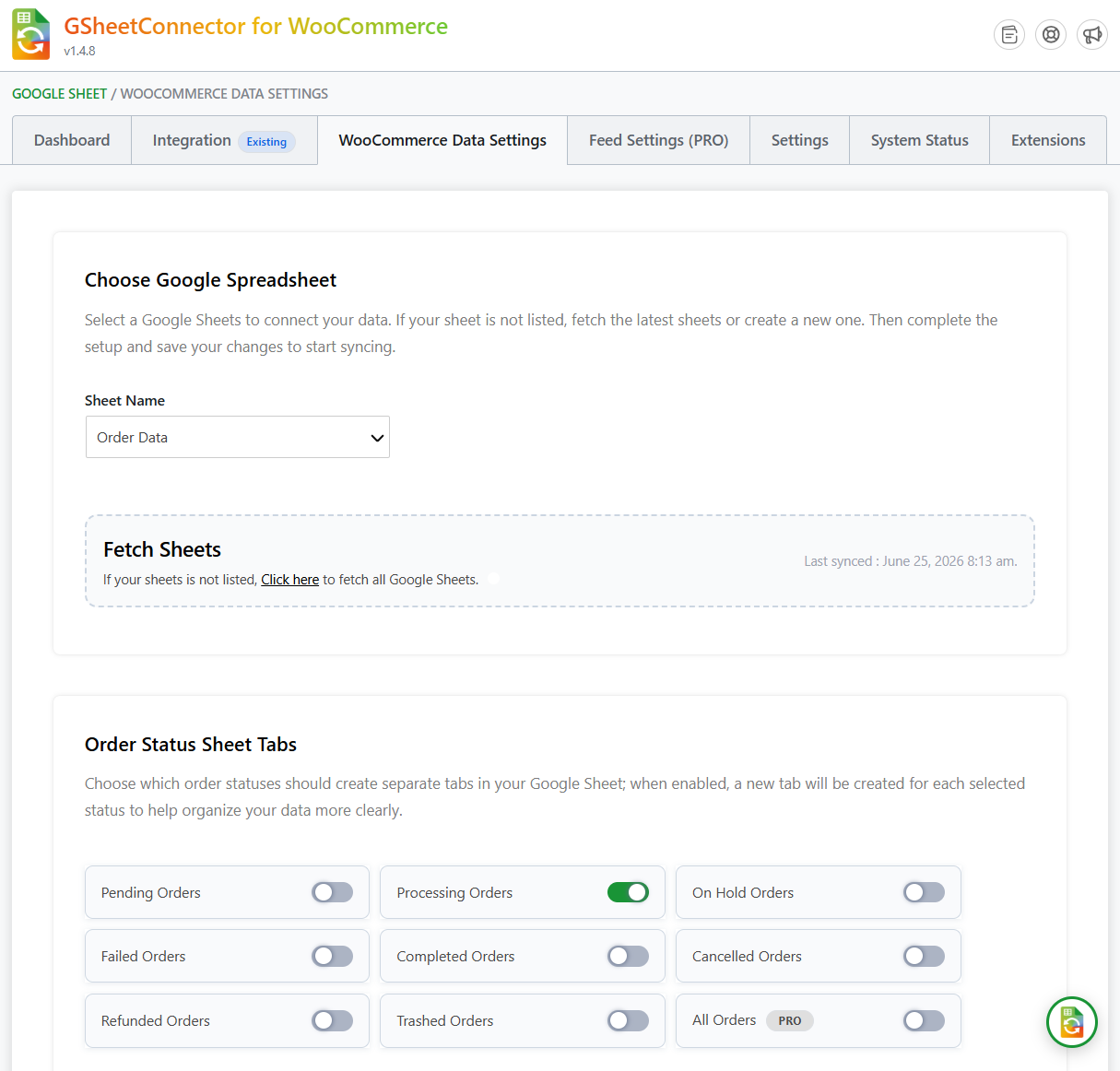
Task: Disable the Processing Orders toggle
Action: (628, 892)
